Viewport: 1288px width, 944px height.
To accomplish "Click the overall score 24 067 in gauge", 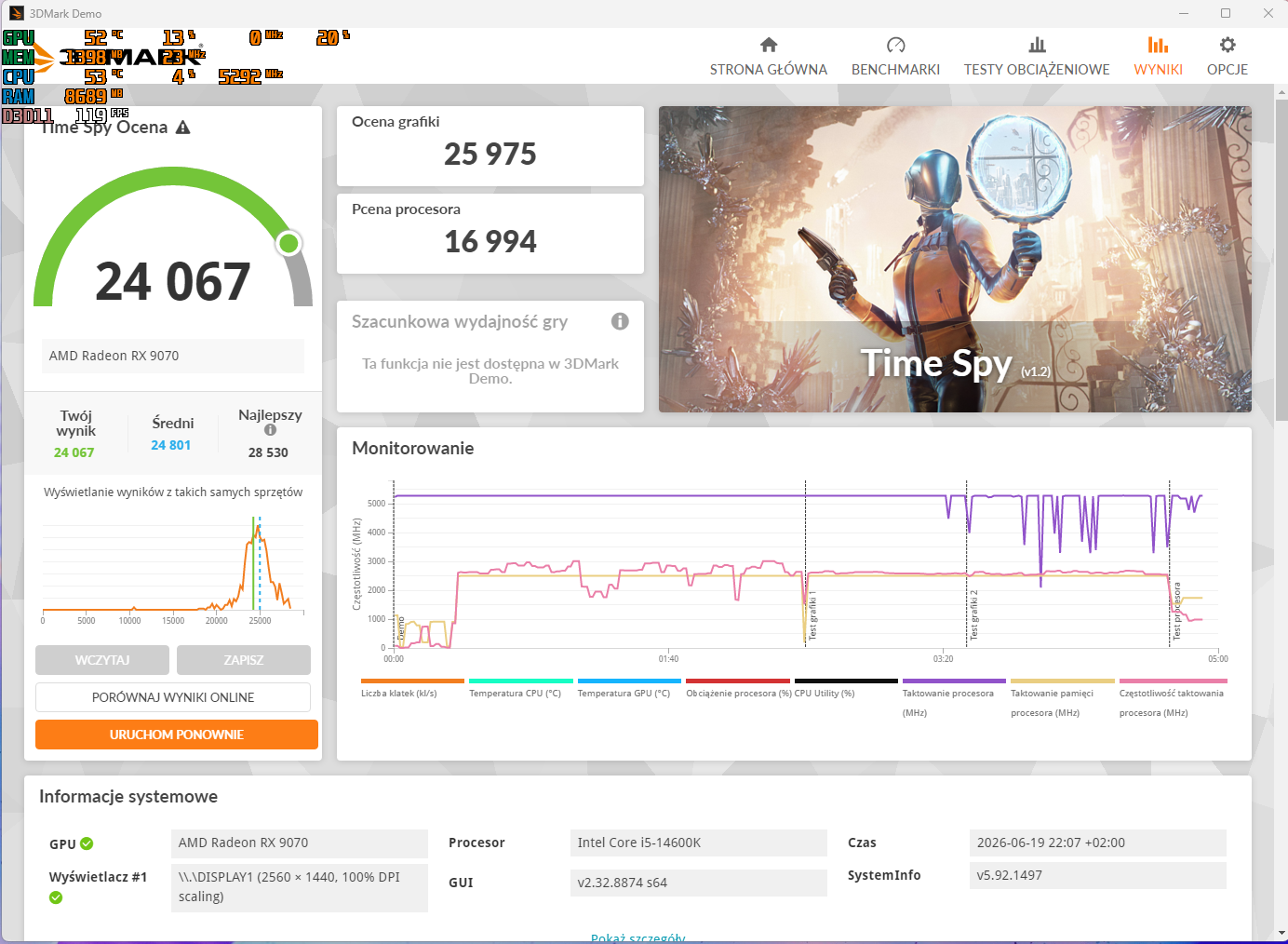I will (173, 281).
